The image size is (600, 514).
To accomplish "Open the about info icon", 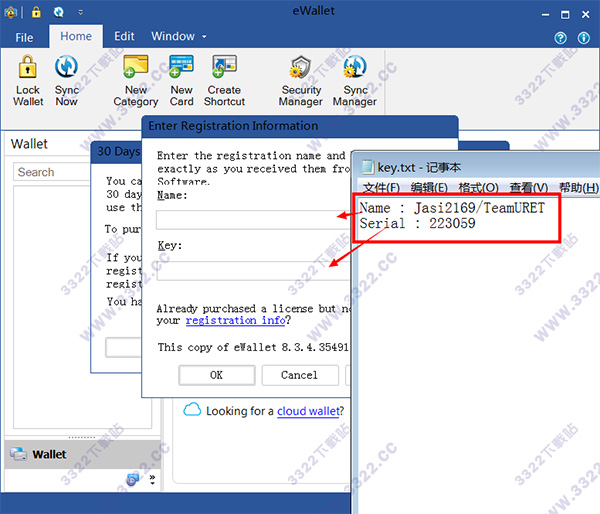I will pyautogui.click(x=584, y=38).
